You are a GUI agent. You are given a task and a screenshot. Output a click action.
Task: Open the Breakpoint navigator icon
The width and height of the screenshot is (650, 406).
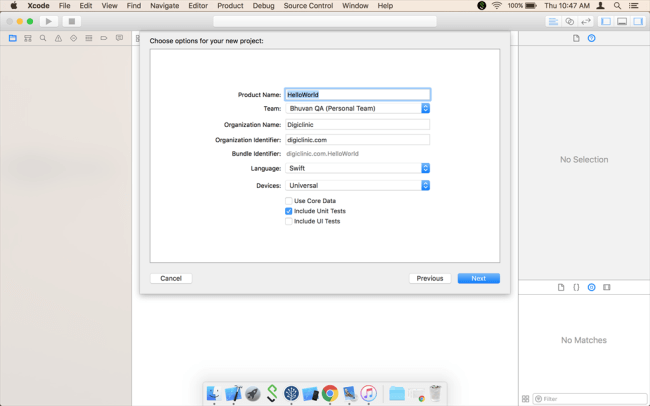(x=104, y=38)
